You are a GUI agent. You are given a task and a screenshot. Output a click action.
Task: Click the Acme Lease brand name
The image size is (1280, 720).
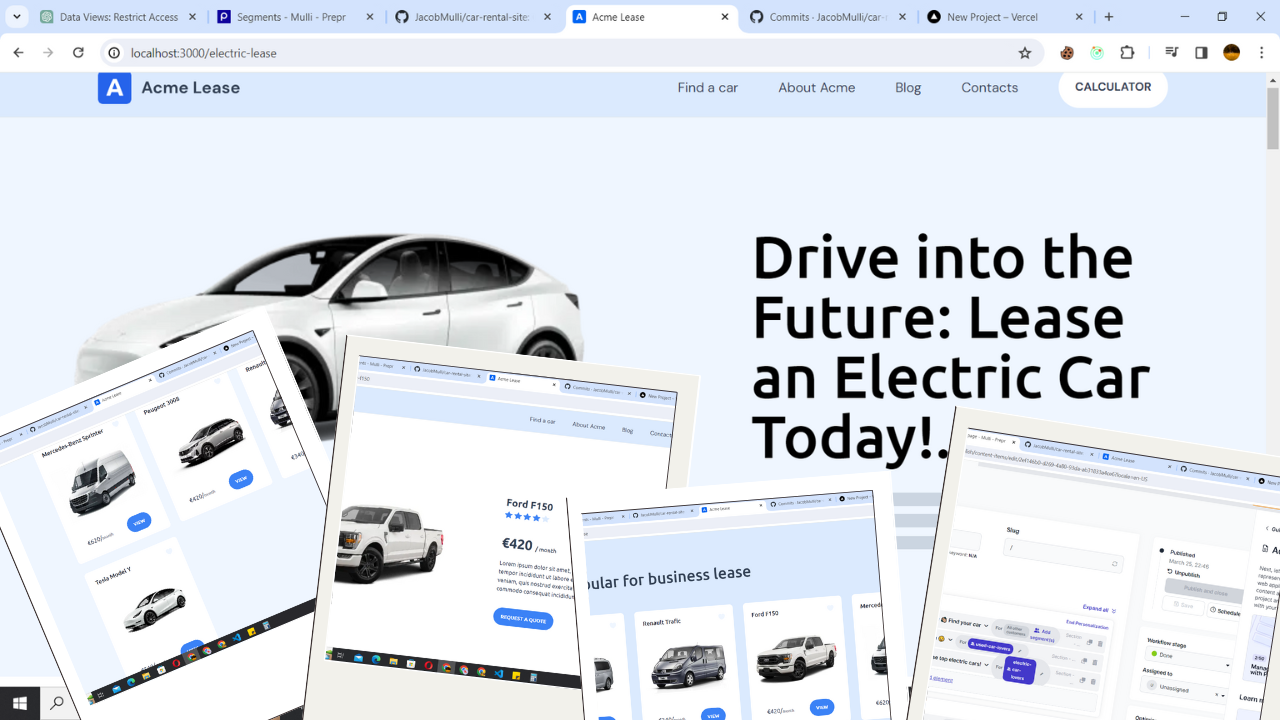coord(190,88)
